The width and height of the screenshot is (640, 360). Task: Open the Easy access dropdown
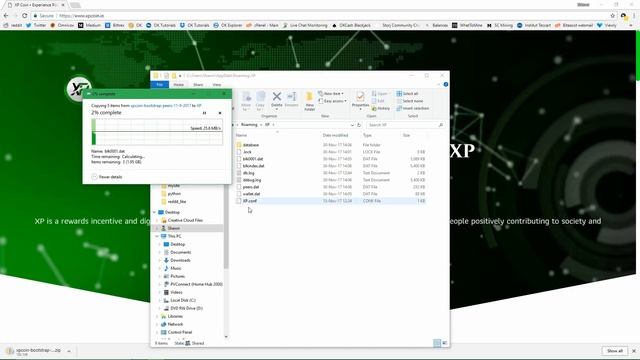tap(332, 101)
